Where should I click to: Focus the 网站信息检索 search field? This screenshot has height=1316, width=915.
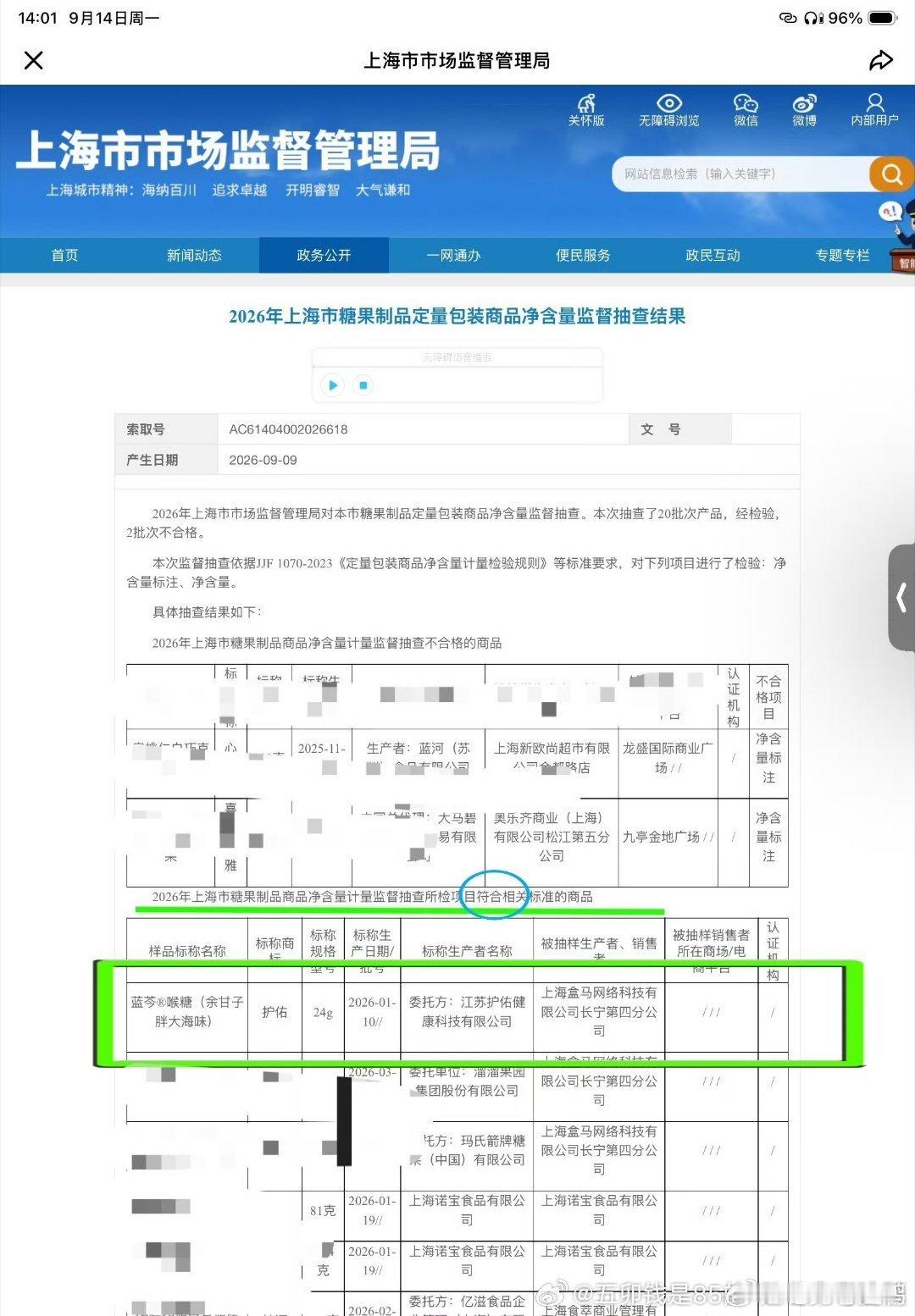(741, 174)
